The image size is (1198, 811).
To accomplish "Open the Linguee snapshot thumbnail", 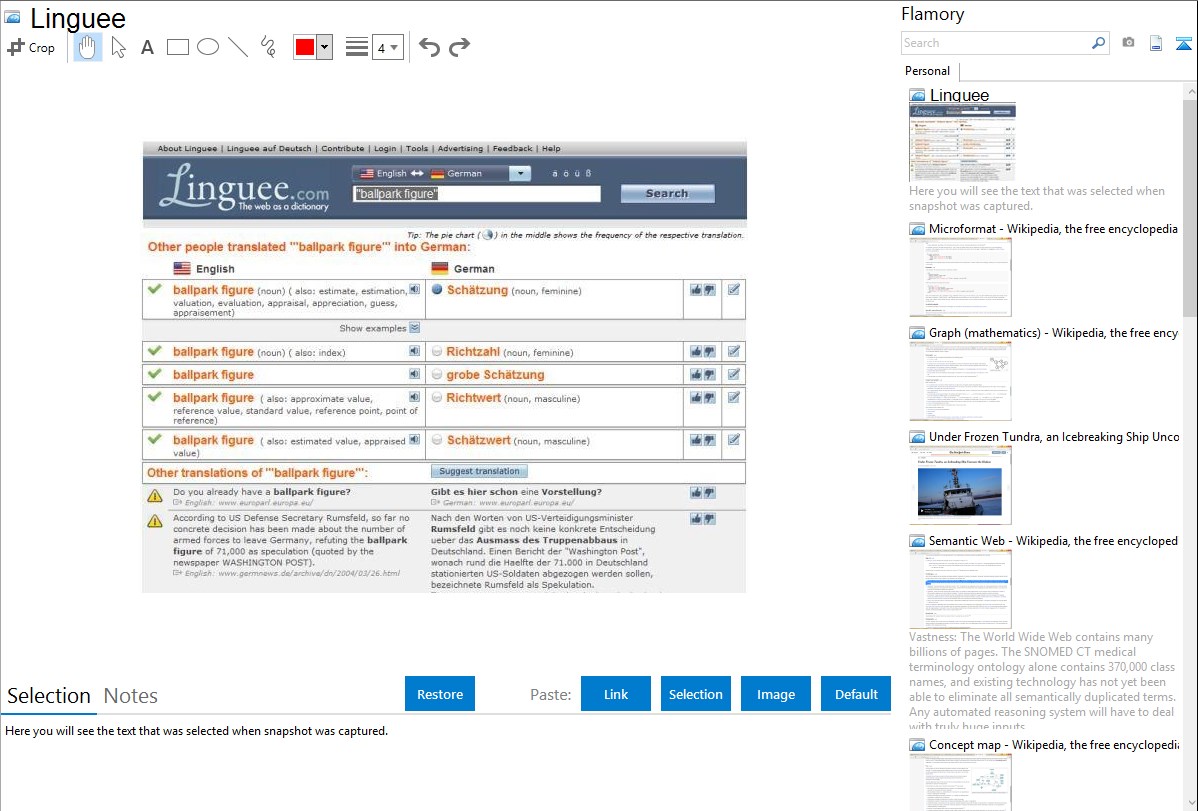I will (x=962, y=143).
